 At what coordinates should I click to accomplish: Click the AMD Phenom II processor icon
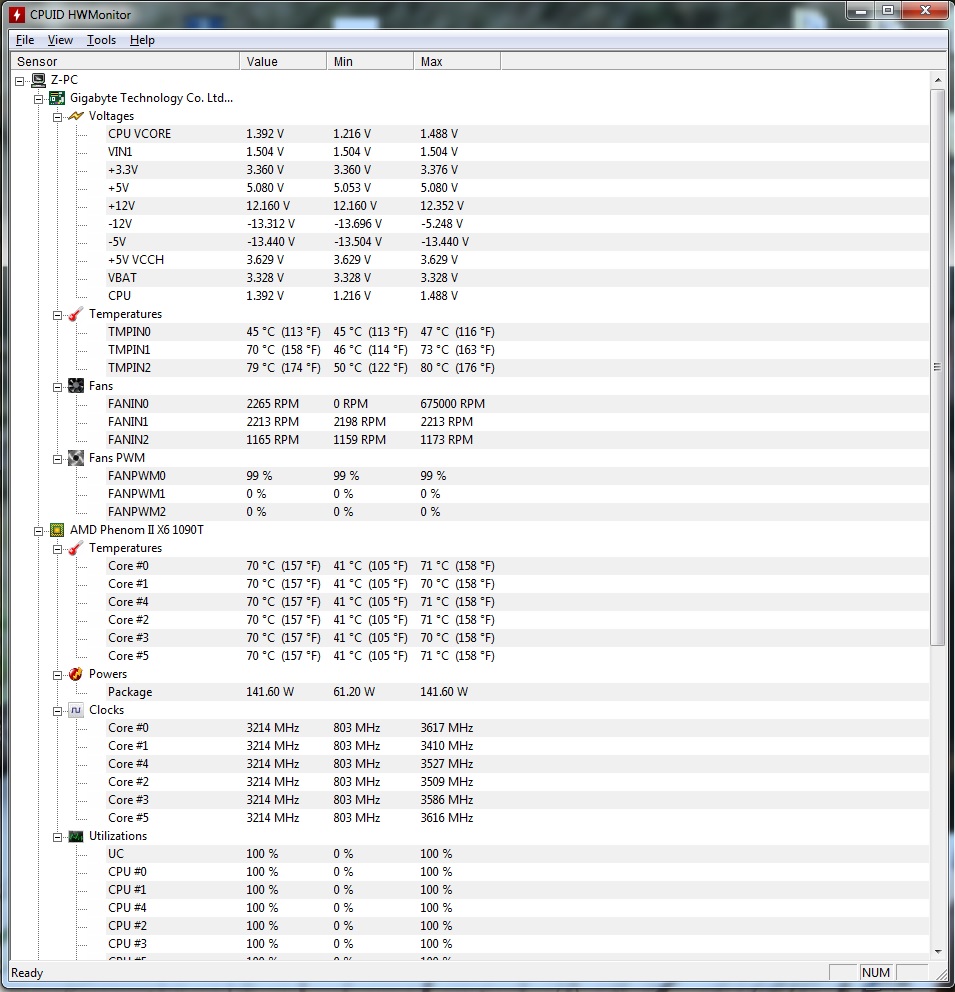57,530
